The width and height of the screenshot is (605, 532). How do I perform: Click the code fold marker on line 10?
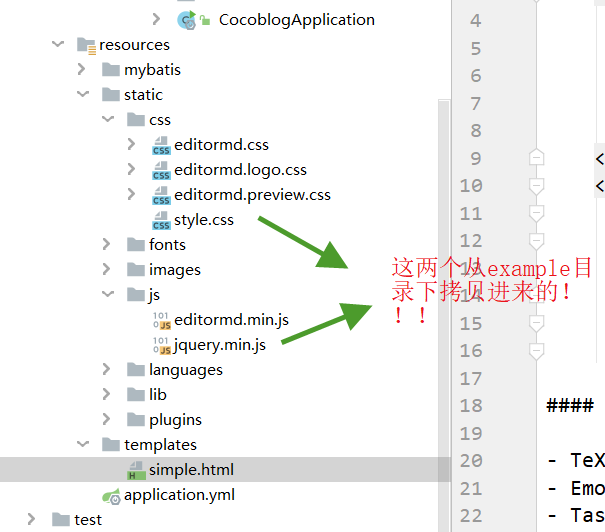click(536, 186)
